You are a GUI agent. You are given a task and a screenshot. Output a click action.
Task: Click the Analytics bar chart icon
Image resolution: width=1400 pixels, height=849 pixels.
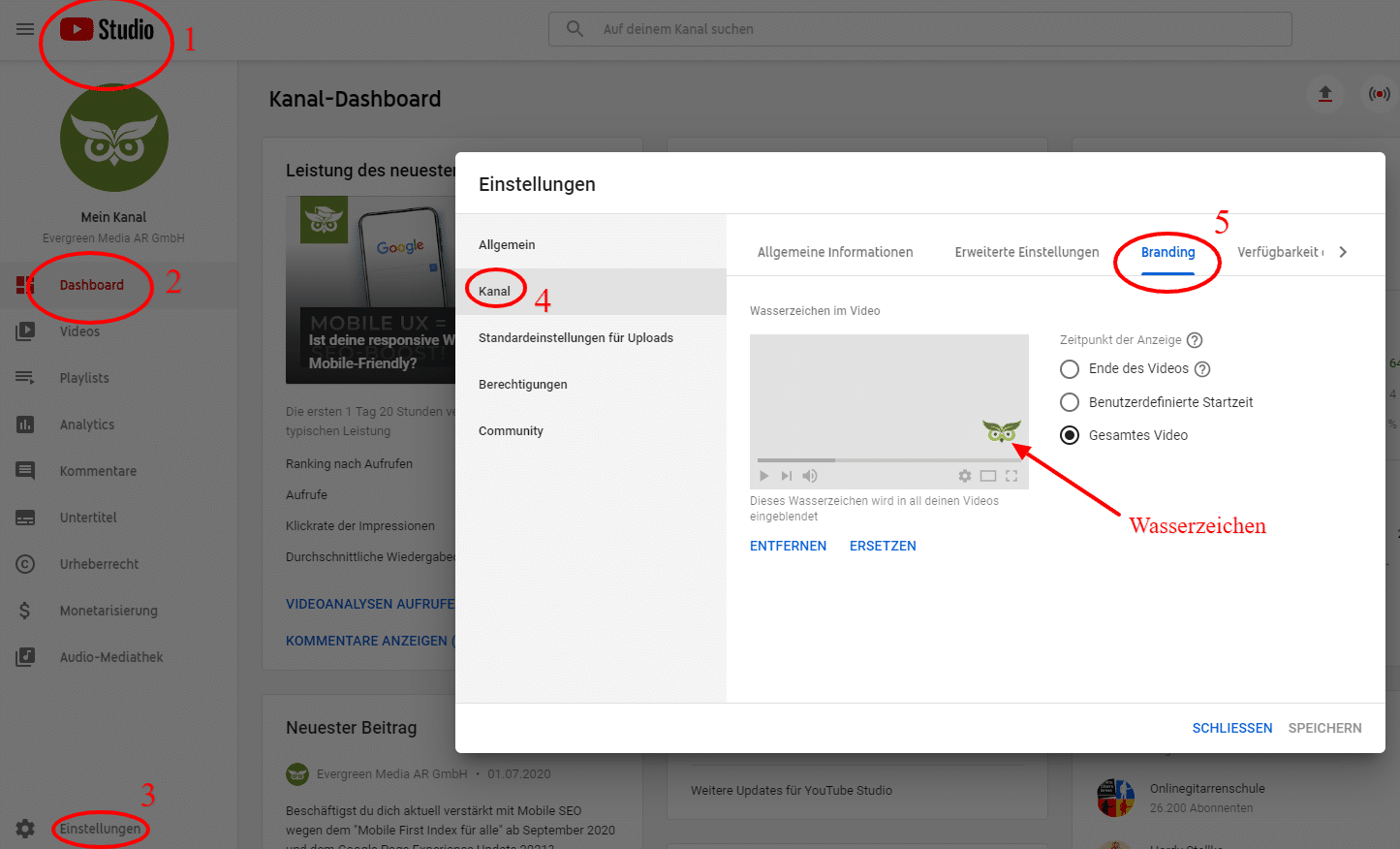pos(25,424)
